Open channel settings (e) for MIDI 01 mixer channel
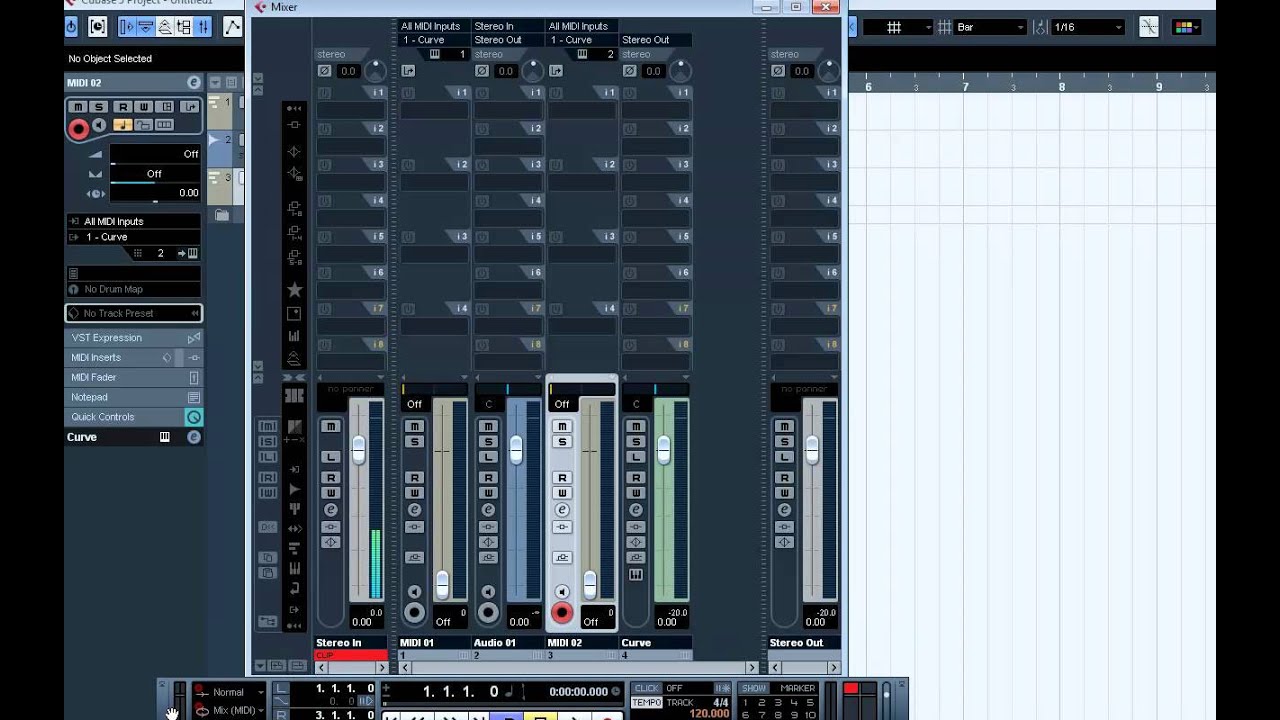1280x720 pixels. point(414,510)
